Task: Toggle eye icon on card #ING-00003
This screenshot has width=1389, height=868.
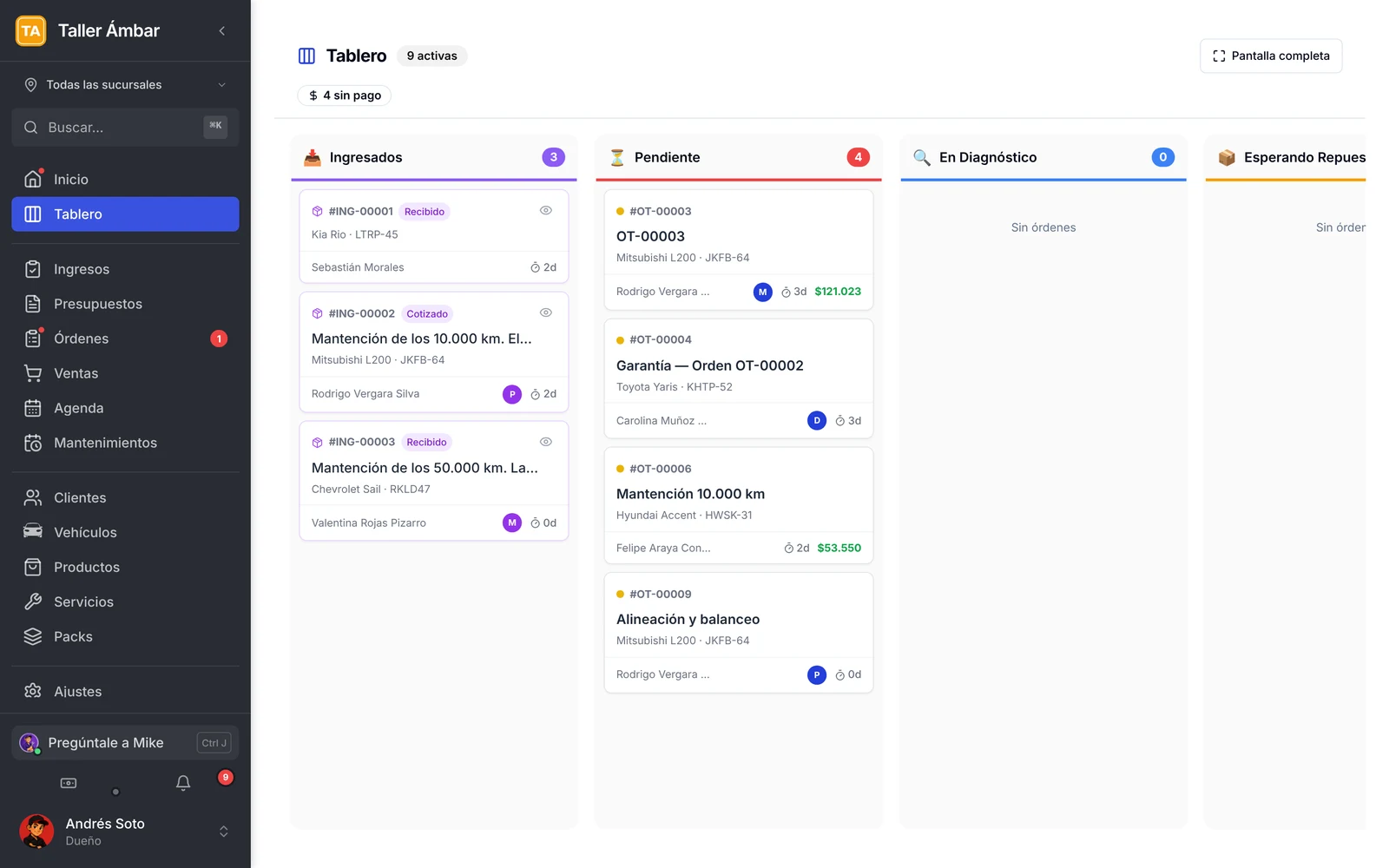Action: 546,443
